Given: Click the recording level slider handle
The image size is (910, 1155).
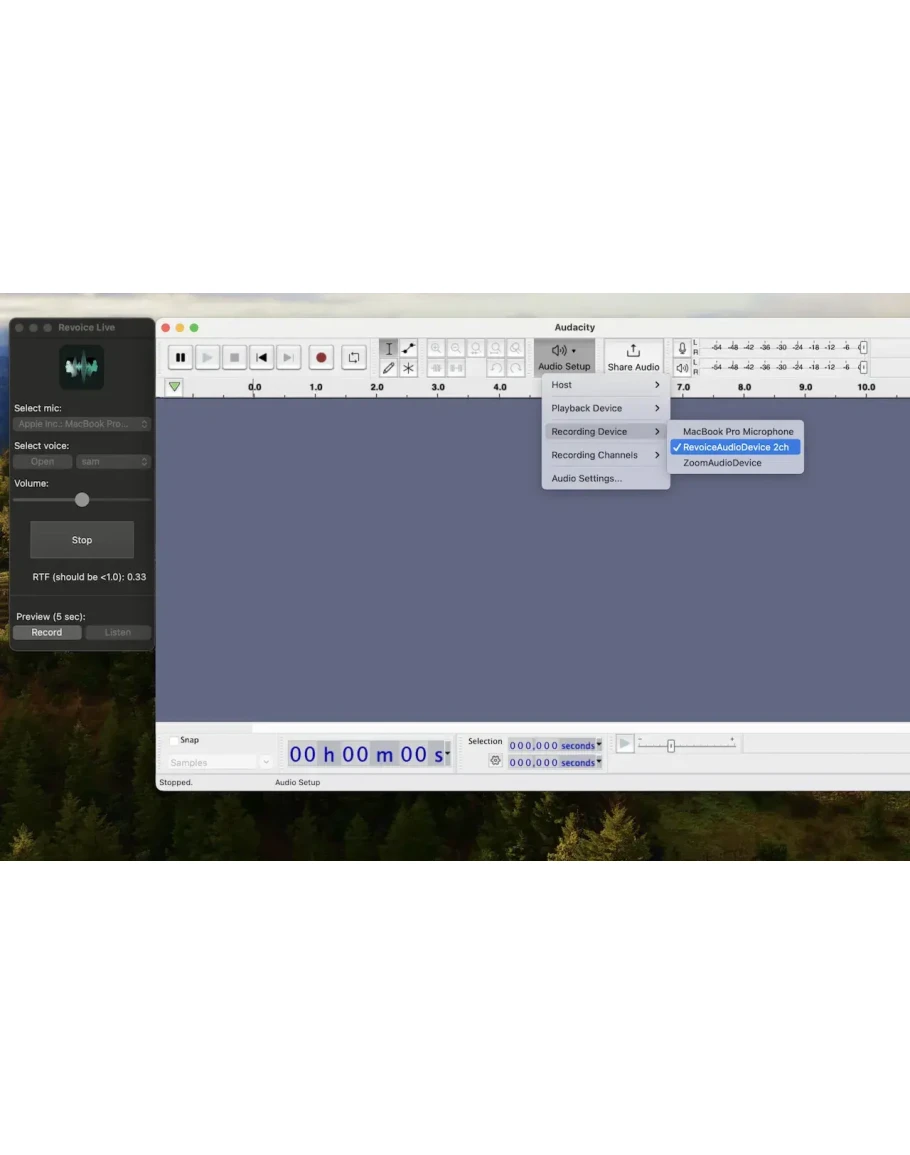Looking at the screenshot, I should (x=863, y=348).
